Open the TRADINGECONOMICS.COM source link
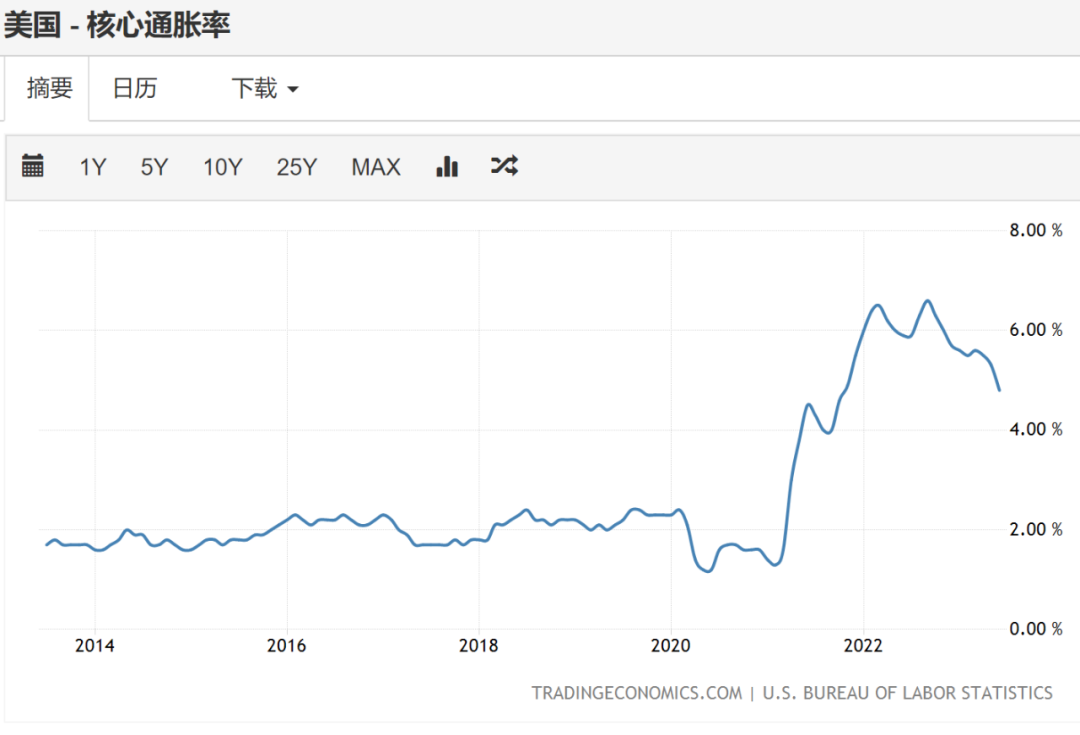The height and width of the screenshot is (735, 1080). [636, 693]
